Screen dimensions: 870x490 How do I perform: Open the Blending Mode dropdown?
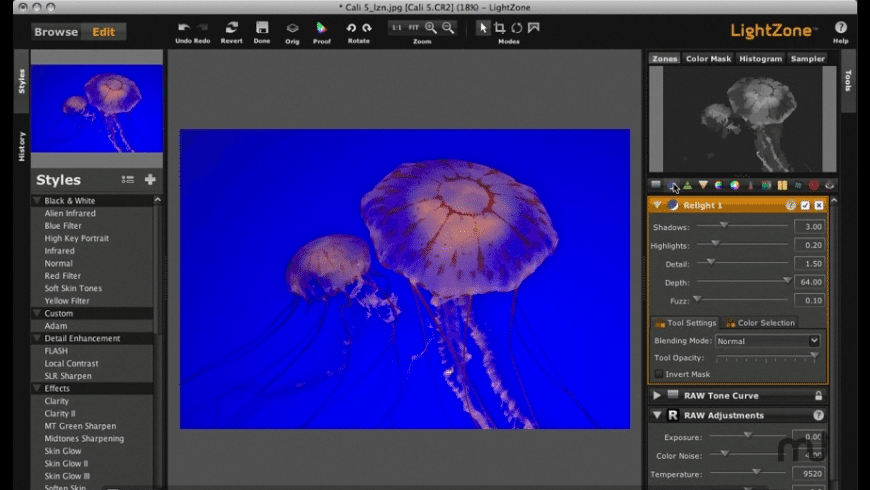tap(769, 341)
